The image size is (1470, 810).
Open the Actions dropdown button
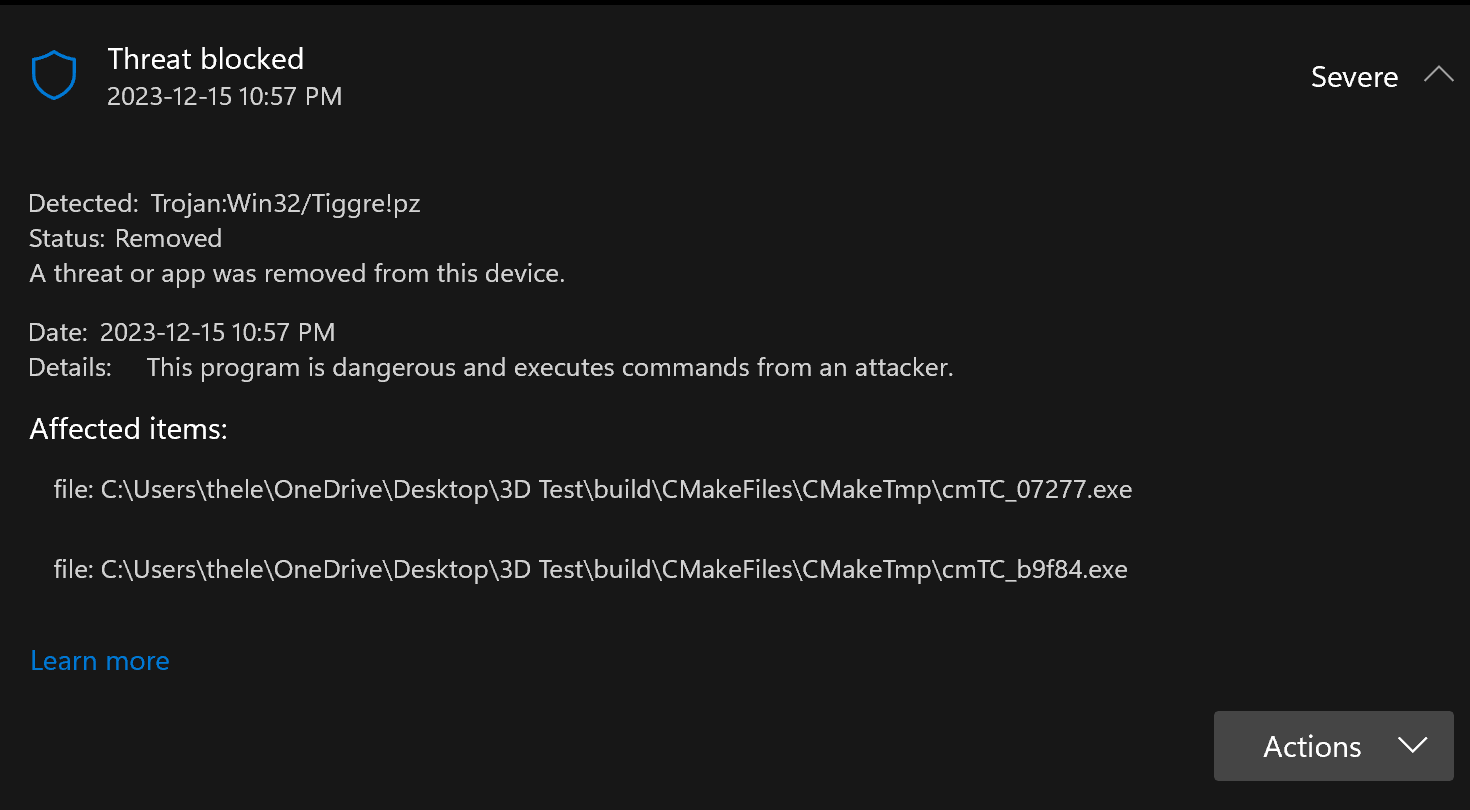point(1311,746)
